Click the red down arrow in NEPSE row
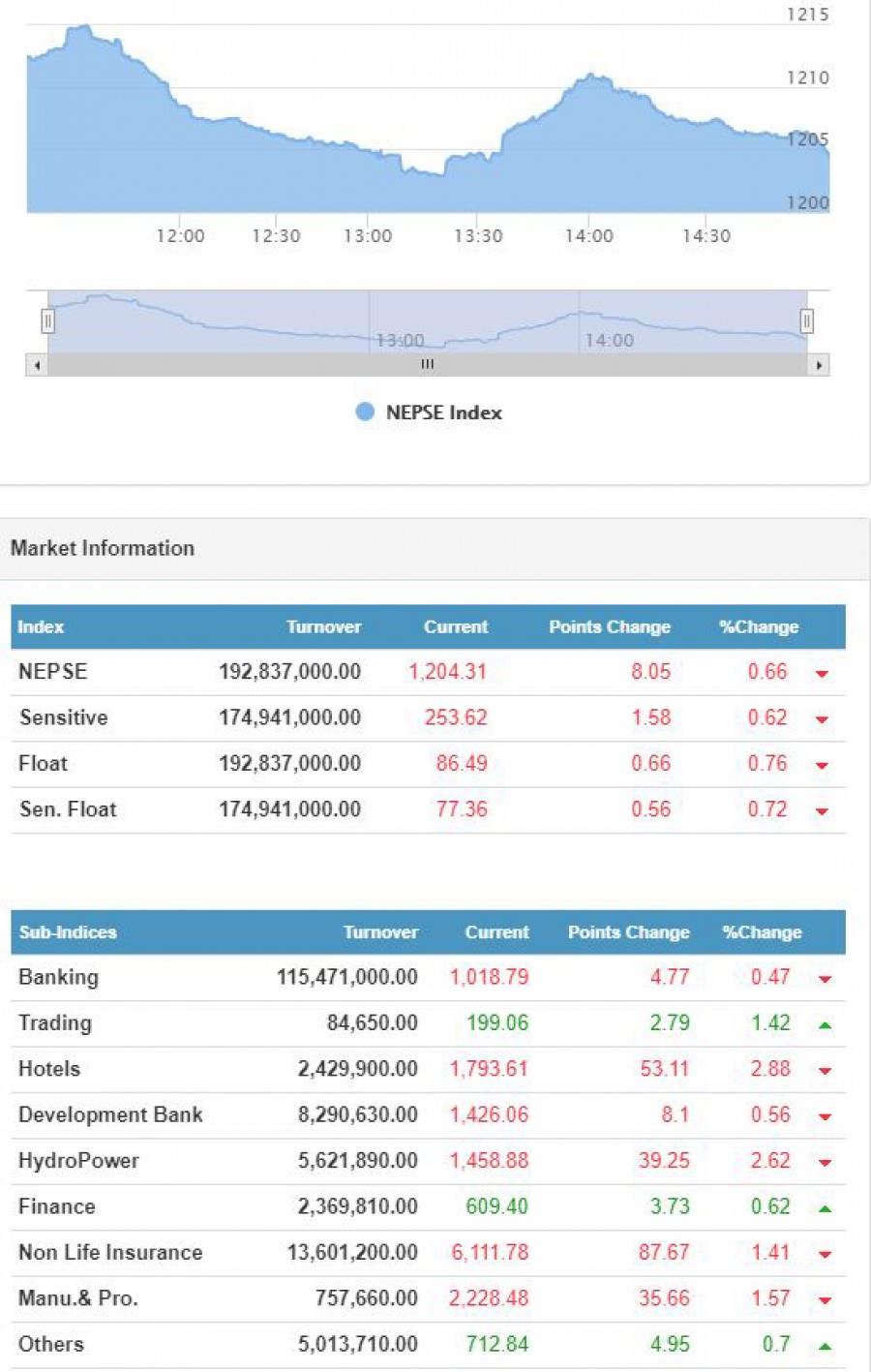The width and height of the screenshot is (871, 1372). click(x=822, y=673)
